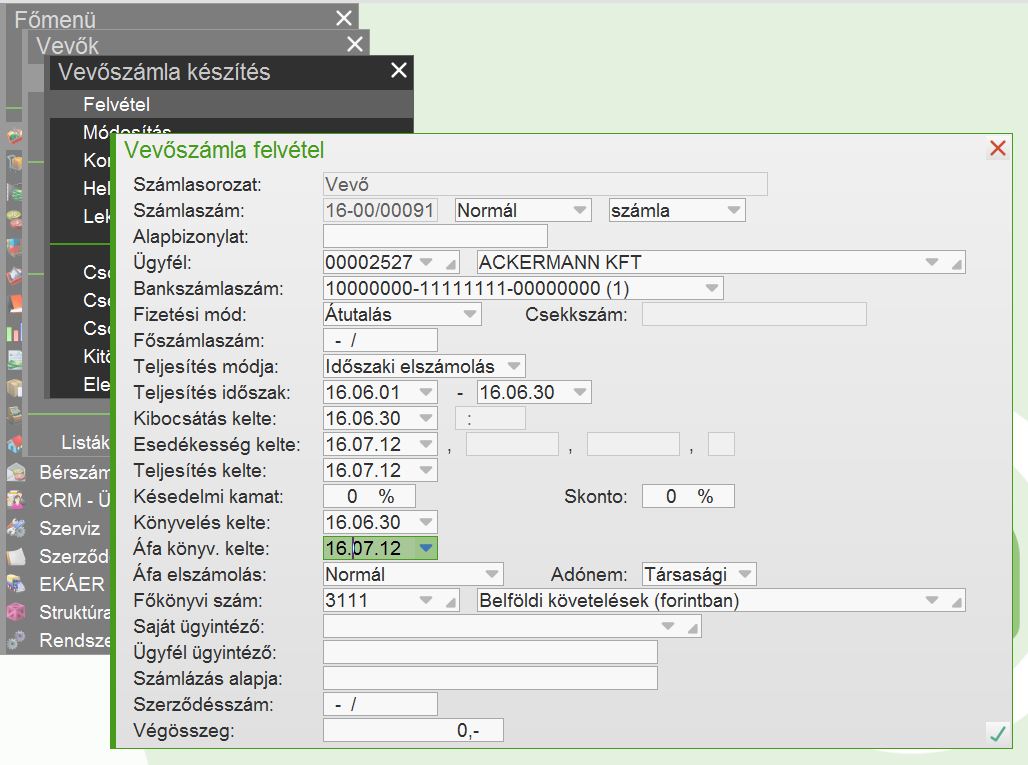
Task: Click the Skonto percent field
Action: [688, 496]
